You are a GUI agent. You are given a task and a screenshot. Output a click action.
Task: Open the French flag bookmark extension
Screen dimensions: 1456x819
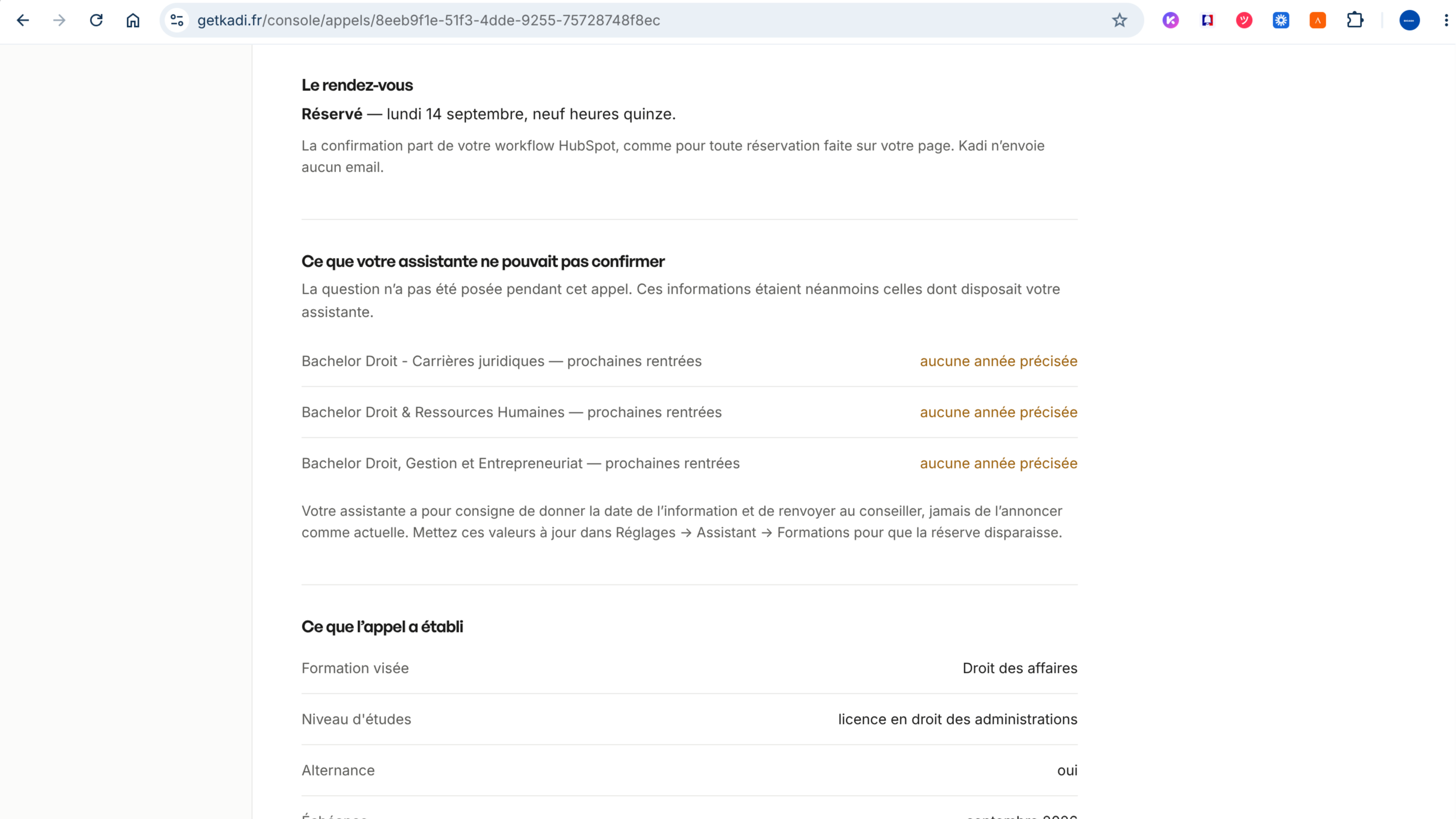pyautogui.click(x=1207, y=20)
